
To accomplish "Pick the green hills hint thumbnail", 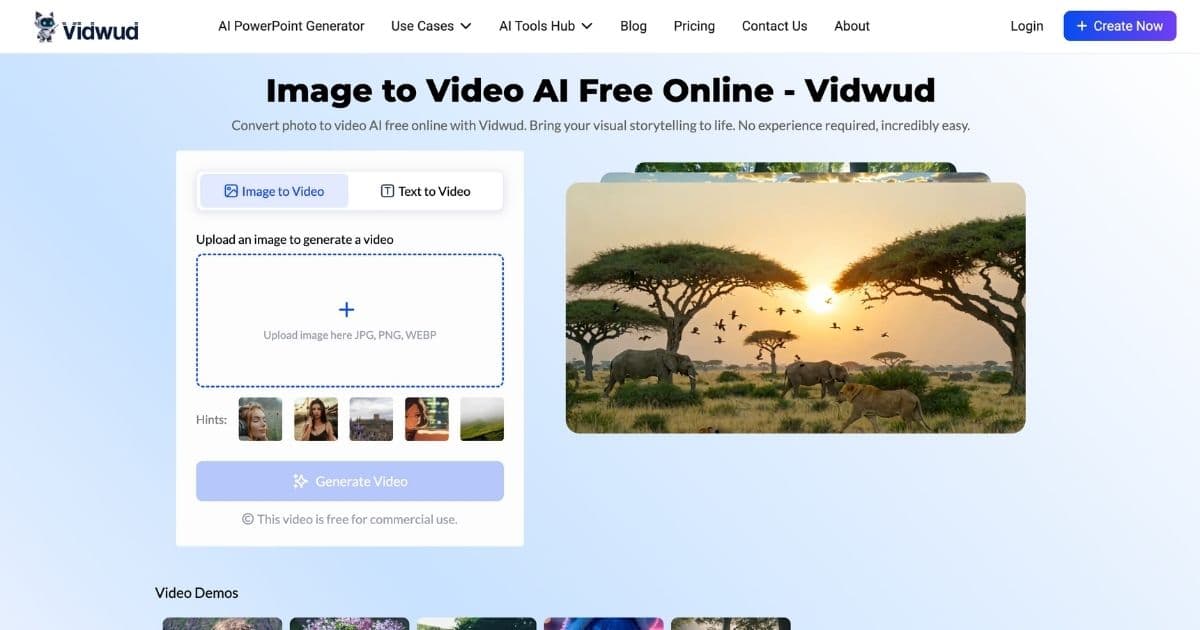I will [x=482, y=419].
